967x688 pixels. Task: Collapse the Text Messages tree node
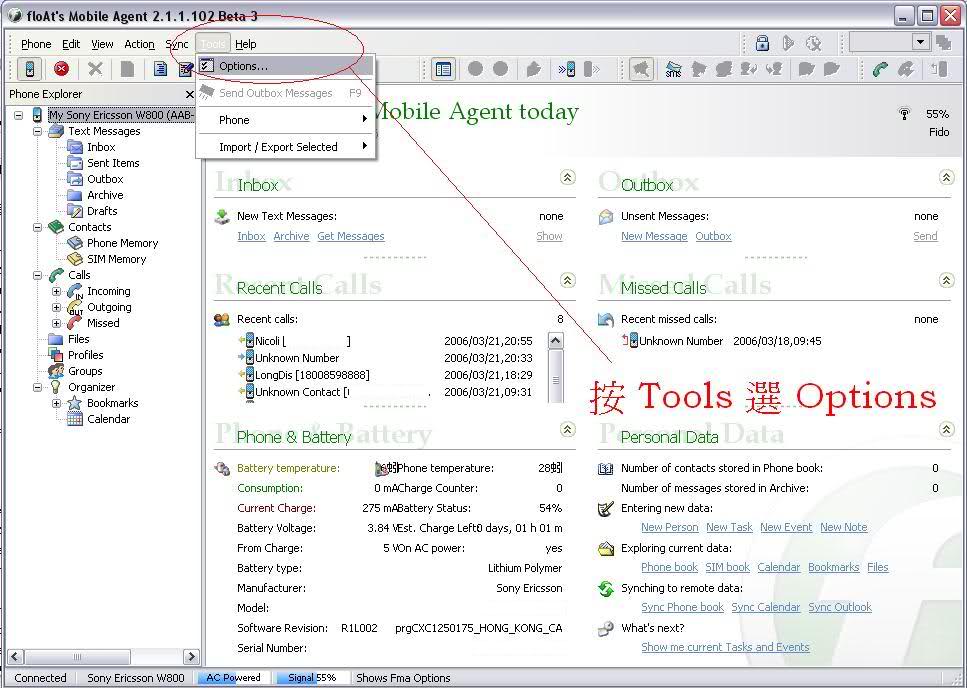point(38,131)
